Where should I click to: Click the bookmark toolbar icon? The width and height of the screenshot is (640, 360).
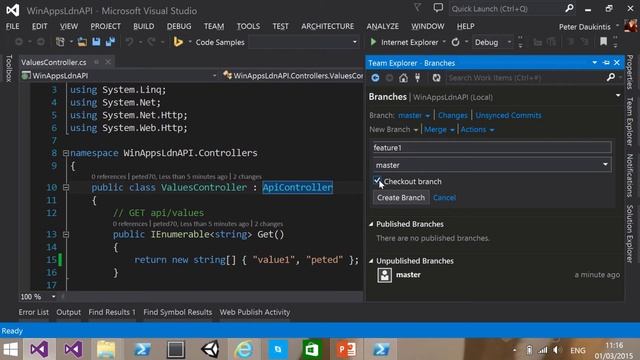pos(603,41)
